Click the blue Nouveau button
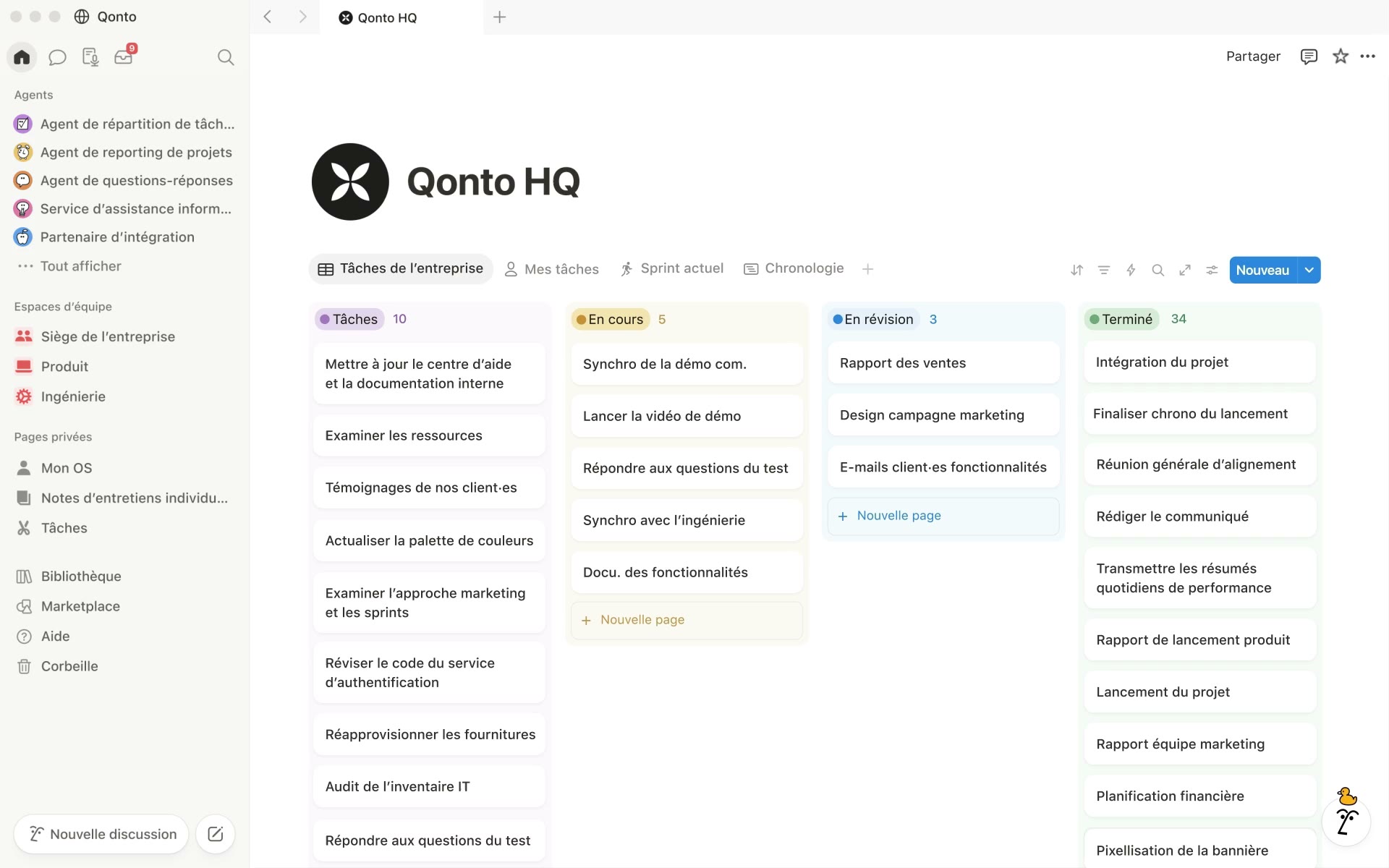The height and width of the screenshot is (868, 1389). tap(1262, 270)
